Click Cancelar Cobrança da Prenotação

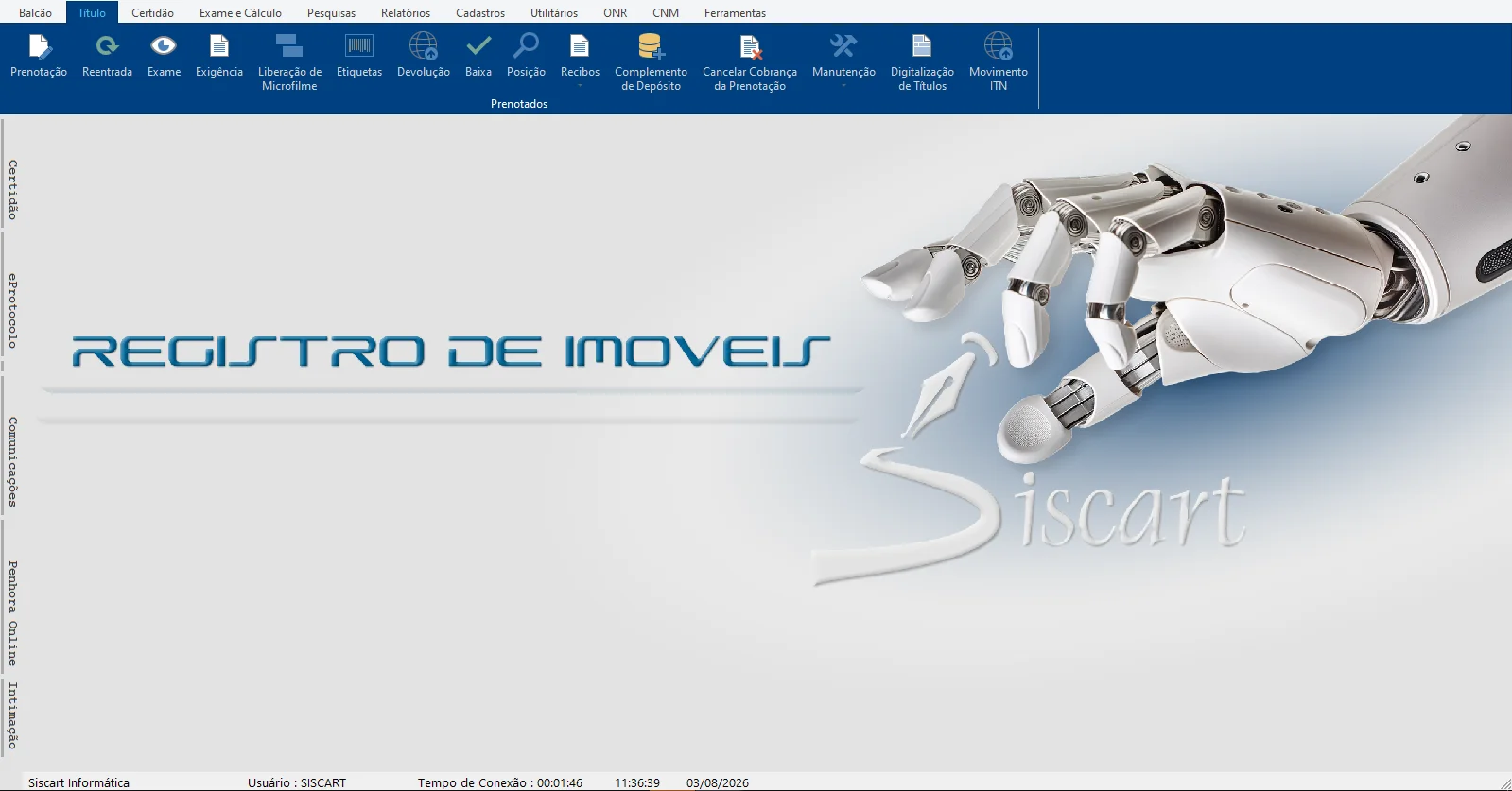pos(750,62)
